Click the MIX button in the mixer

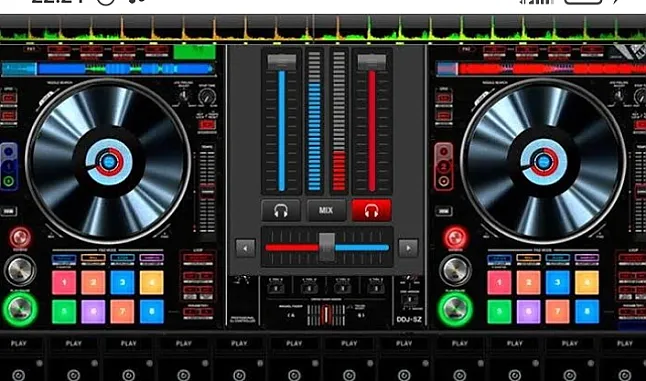326,210
